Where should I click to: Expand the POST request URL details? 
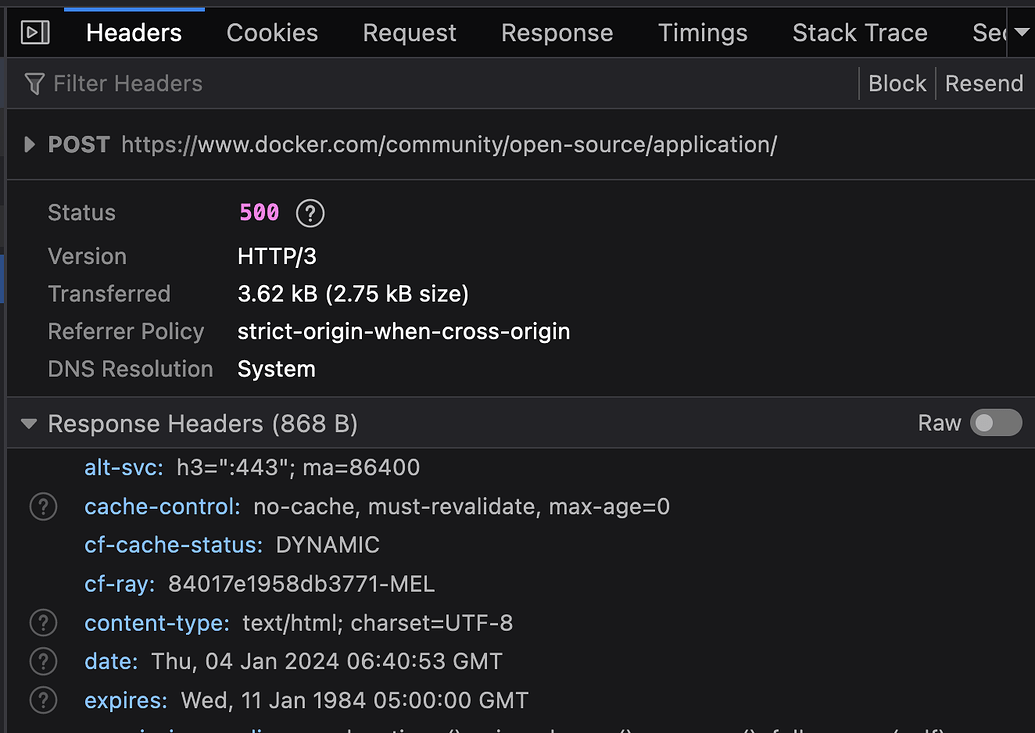coord(29,145)
